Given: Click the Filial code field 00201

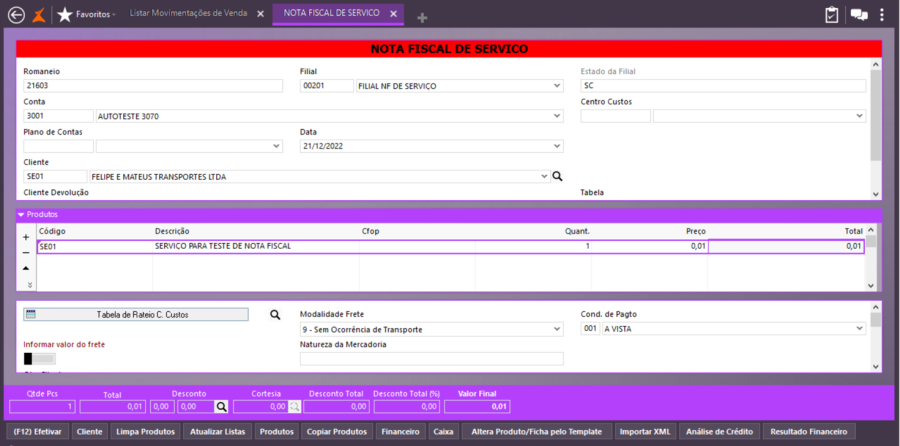Looking at the screenshot, I should point(327,86).
